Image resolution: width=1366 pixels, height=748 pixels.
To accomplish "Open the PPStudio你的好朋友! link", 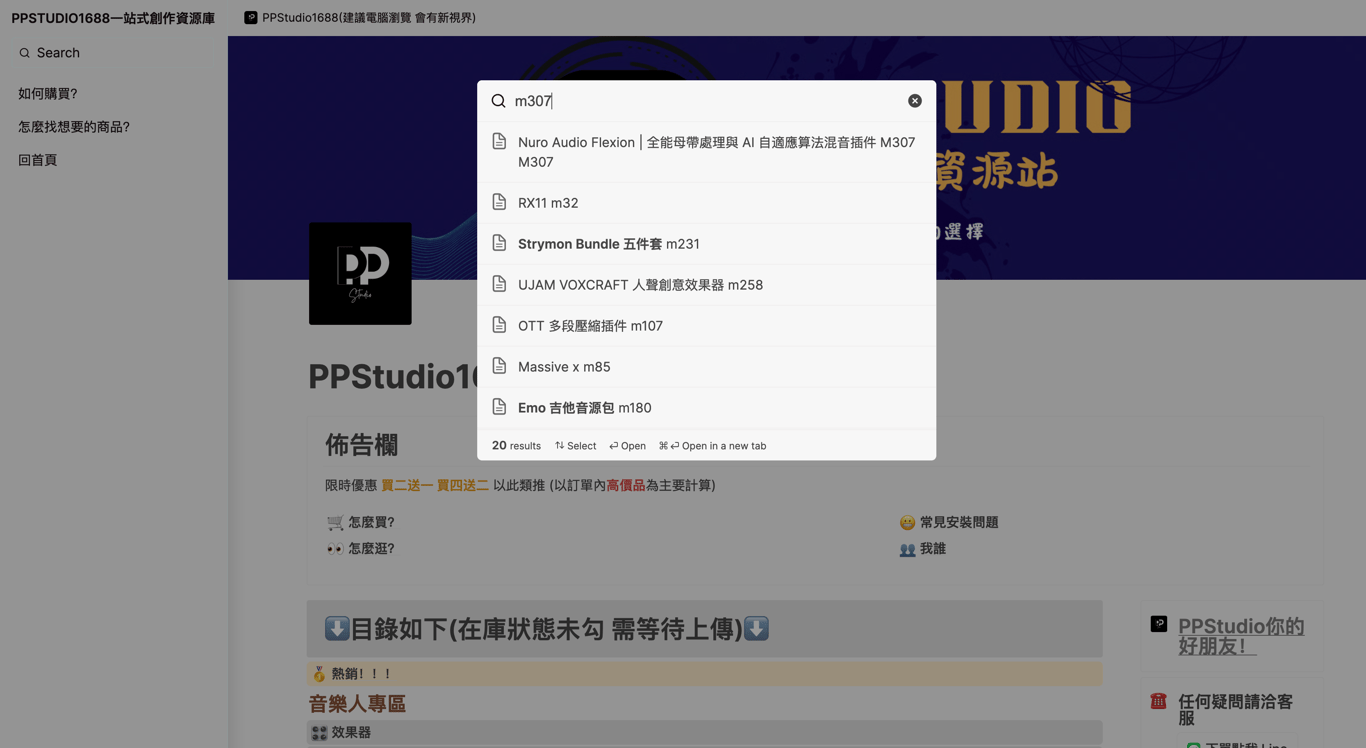I will click(1241, 636).
